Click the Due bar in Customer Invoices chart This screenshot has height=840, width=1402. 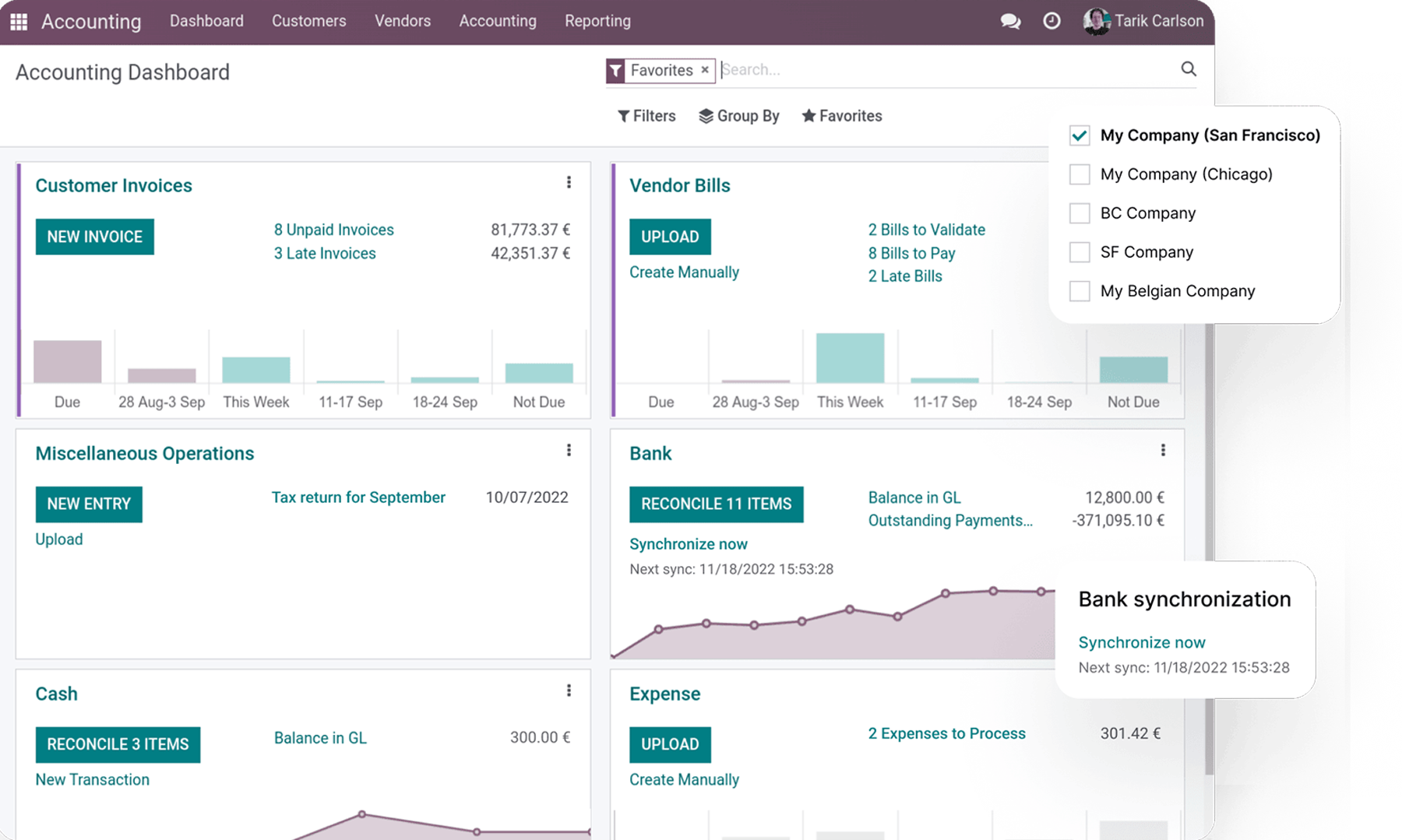coord(68,362)
